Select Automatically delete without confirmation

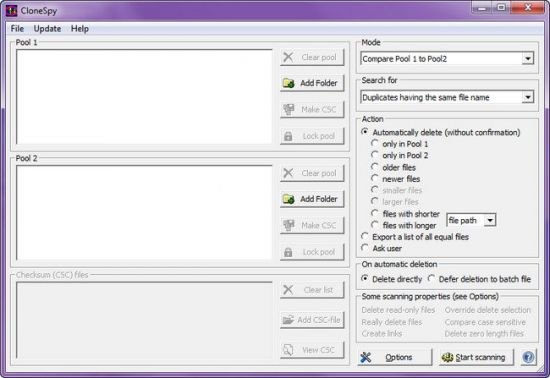[x=441, y=133]
